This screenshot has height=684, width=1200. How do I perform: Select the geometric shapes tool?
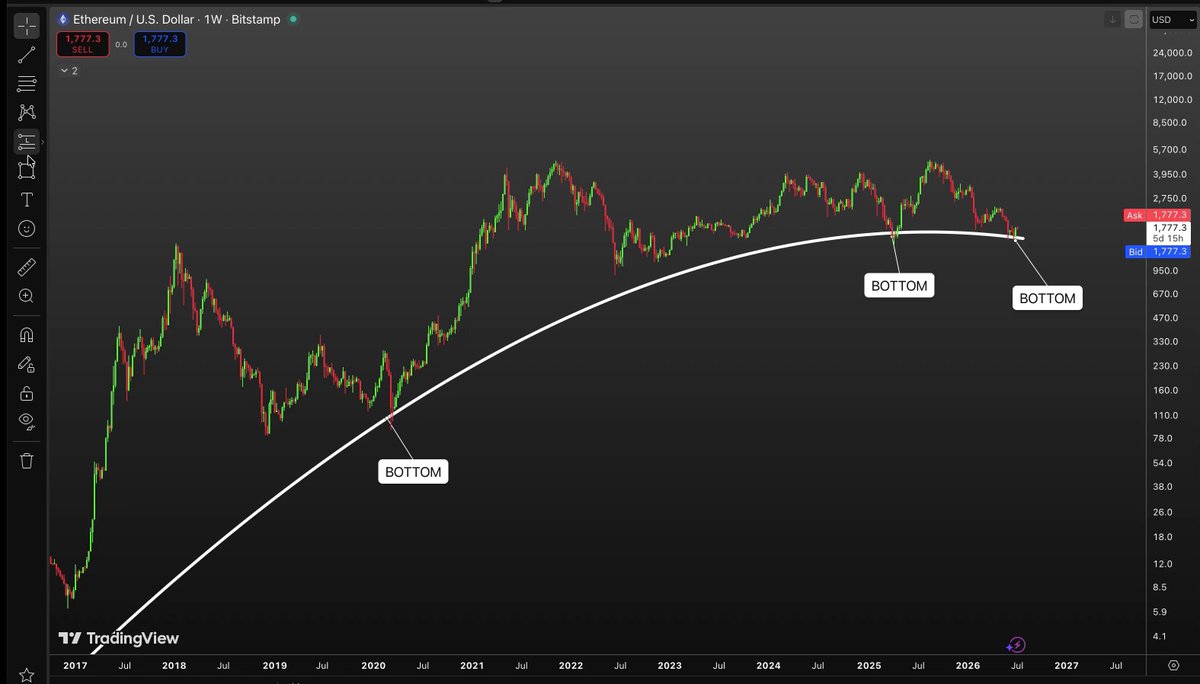click(x=27, y=170)
